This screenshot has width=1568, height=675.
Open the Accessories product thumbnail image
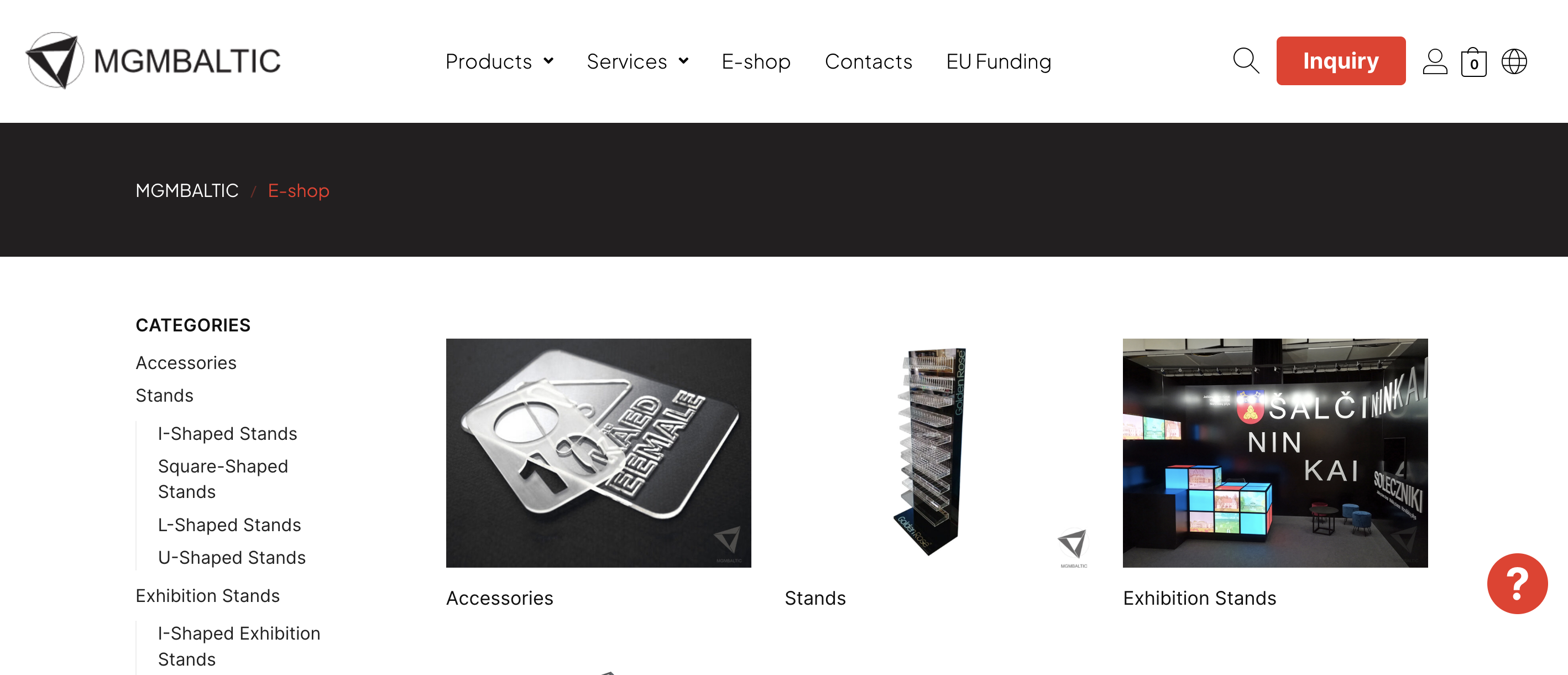[x=598, y=453]
